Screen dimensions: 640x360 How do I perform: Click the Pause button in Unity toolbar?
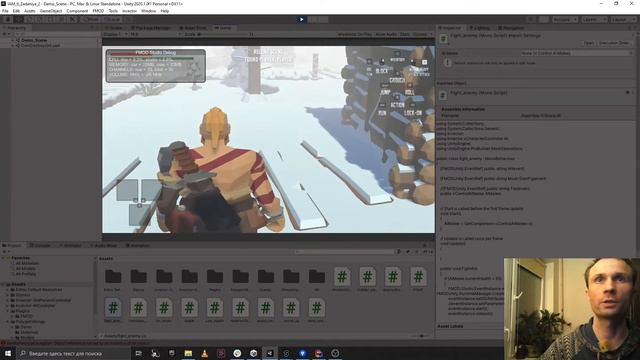coord(313,19)
